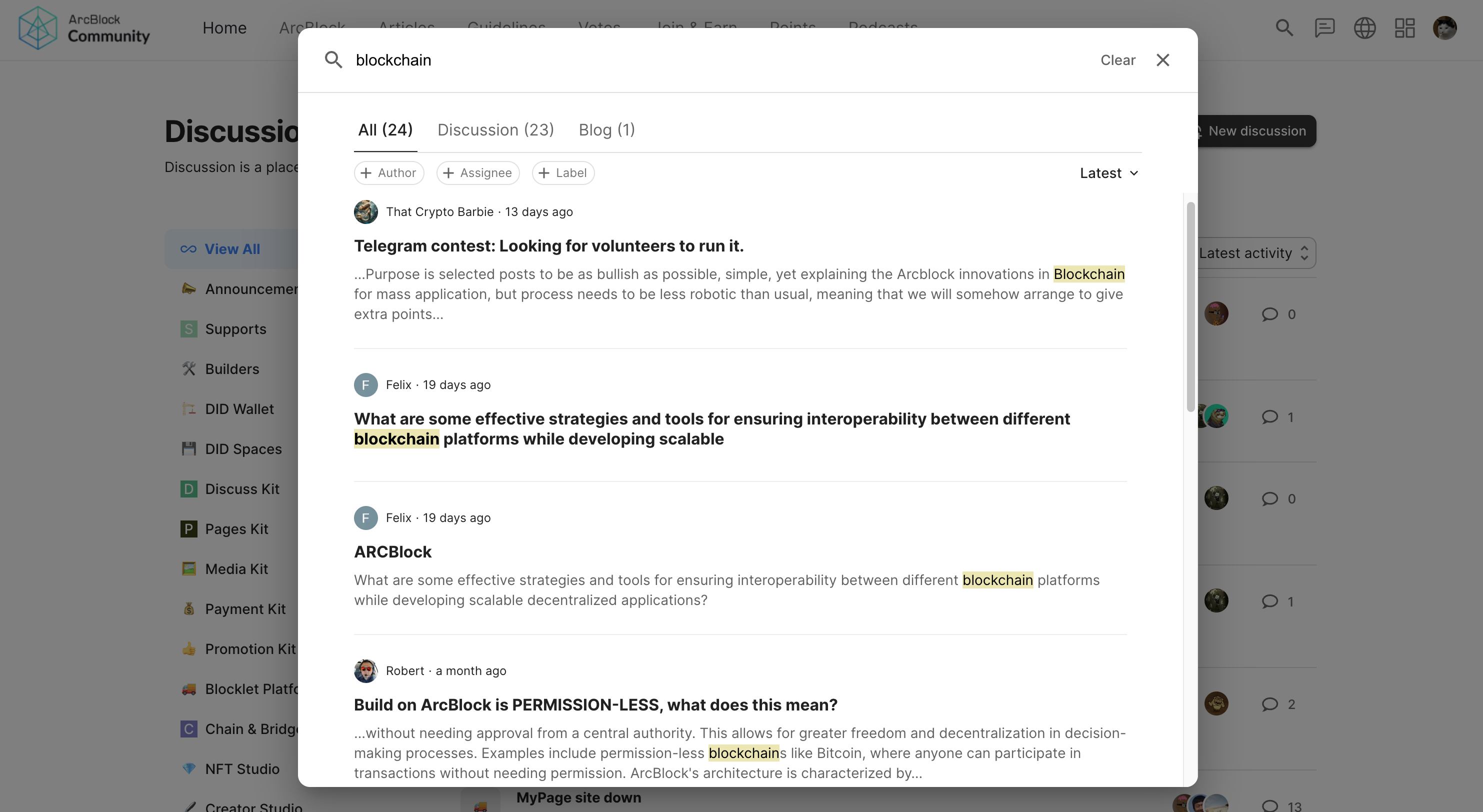Screen dimensions: 1483x812
Task: Click the user profile avatar
Action: (x=1444, y=27)
